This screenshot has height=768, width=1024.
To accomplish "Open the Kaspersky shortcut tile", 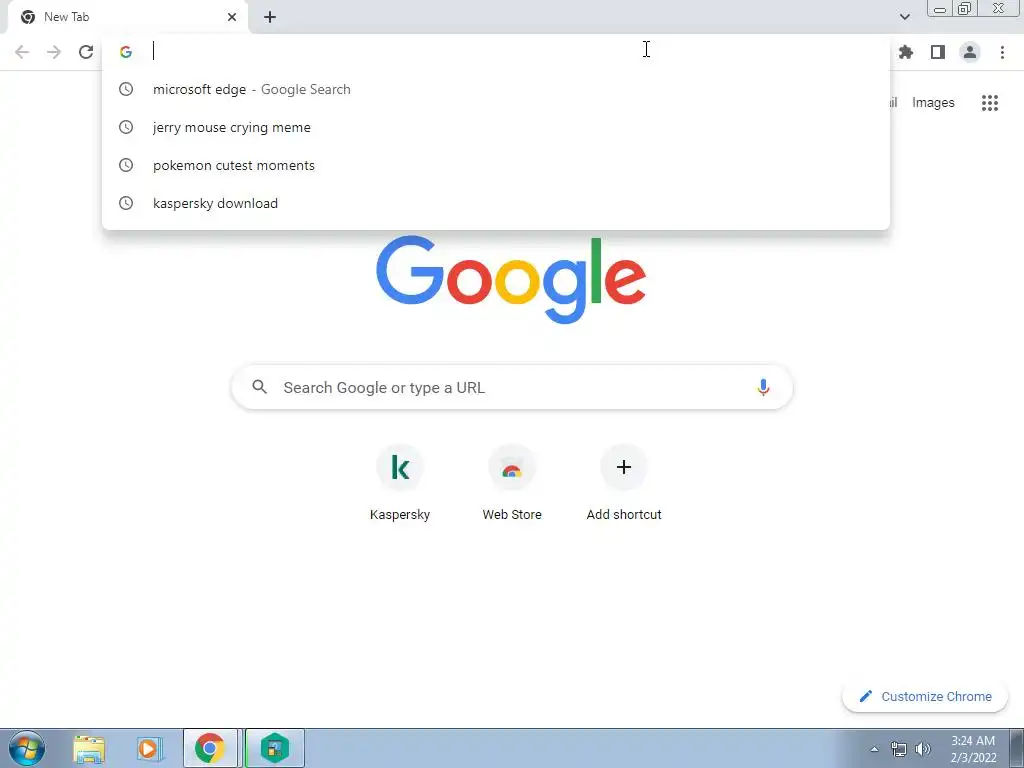I will [400, 484].
